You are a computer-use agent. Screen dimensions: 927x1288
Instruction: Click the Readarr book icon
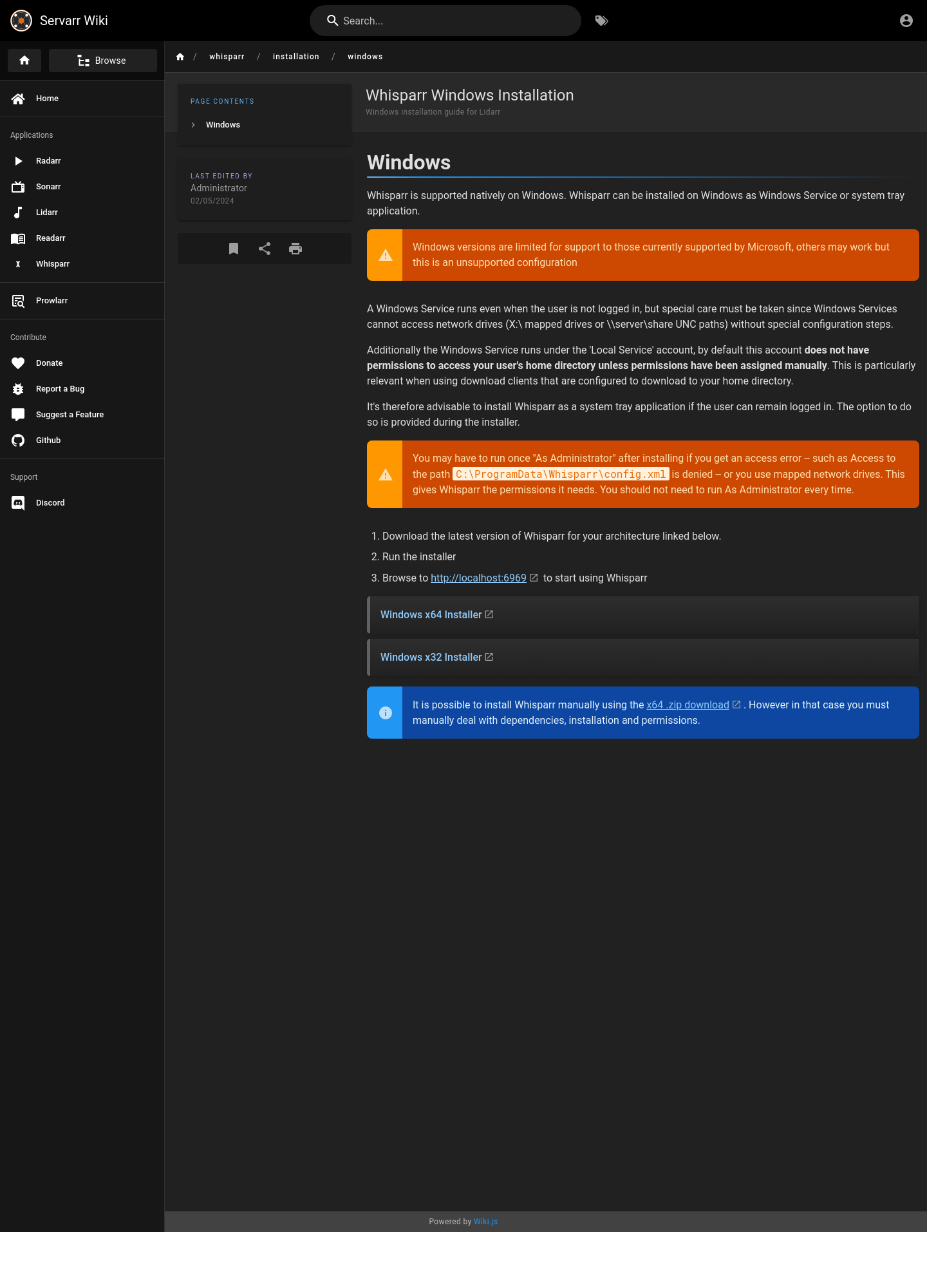[18, 238]
